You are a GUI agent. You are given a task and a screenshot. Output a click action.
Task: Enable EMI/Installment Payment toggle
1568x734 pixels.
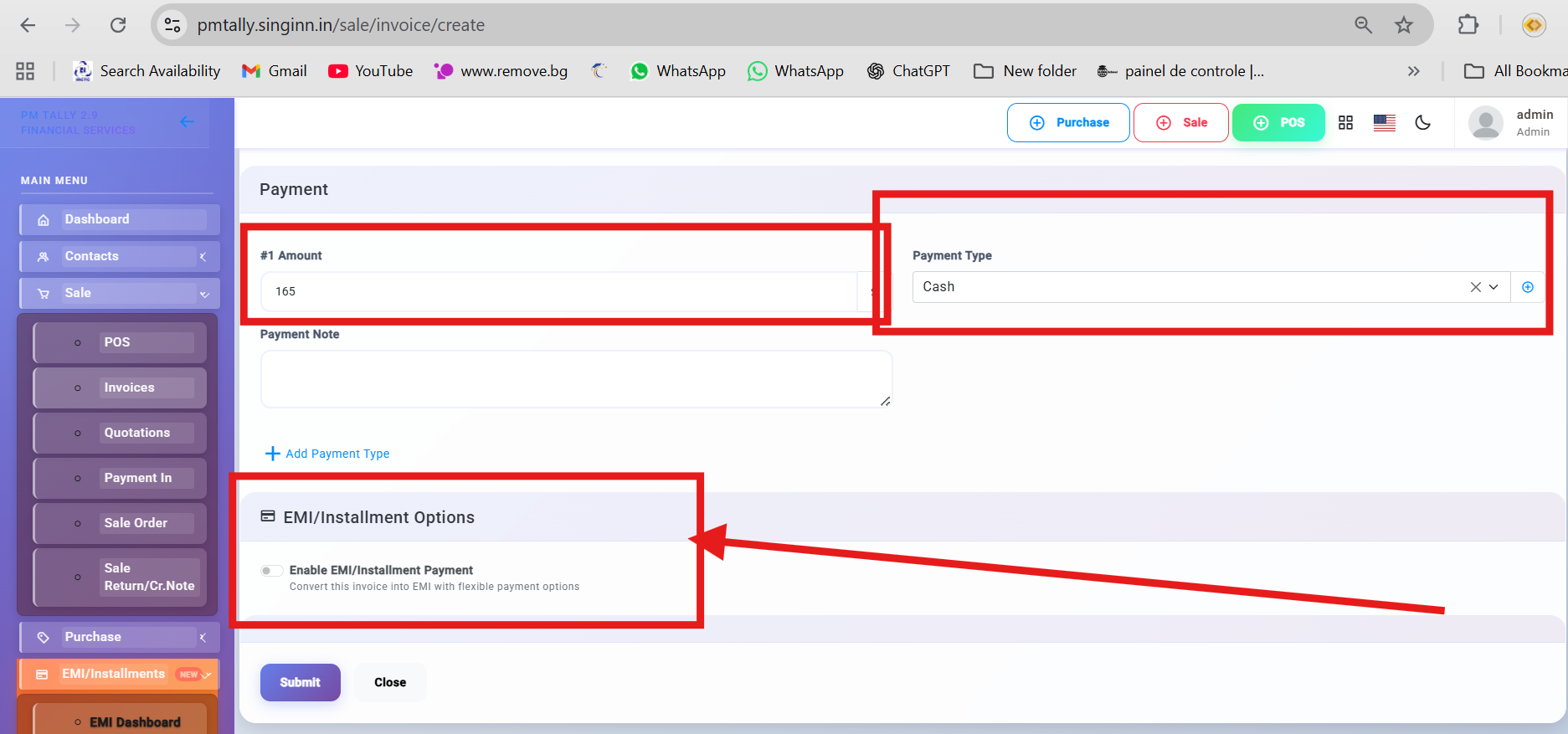pos(271,571)
